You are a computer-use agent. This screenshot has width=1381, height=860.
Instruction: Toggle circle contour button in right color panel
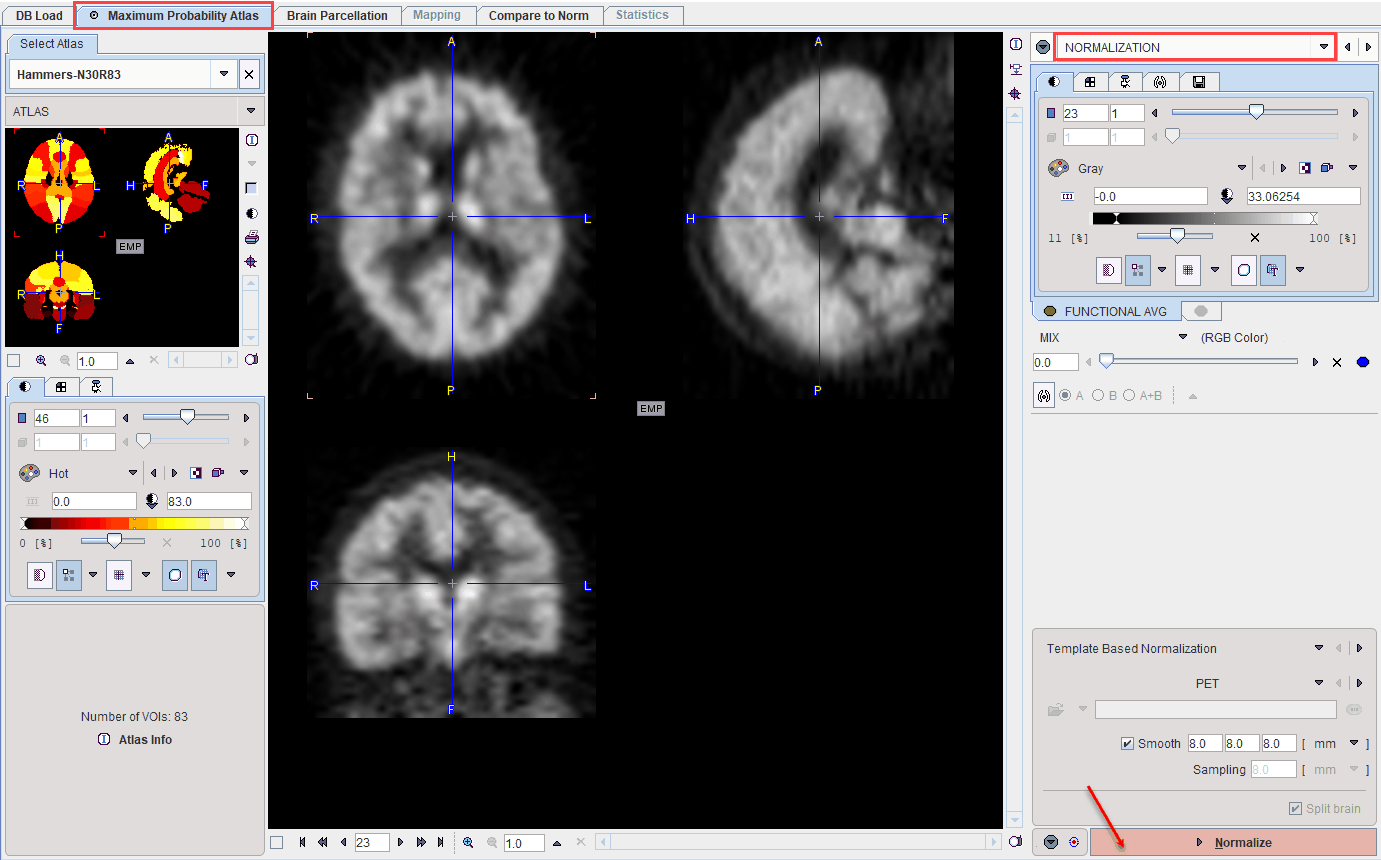click(x=1244, y=269)
